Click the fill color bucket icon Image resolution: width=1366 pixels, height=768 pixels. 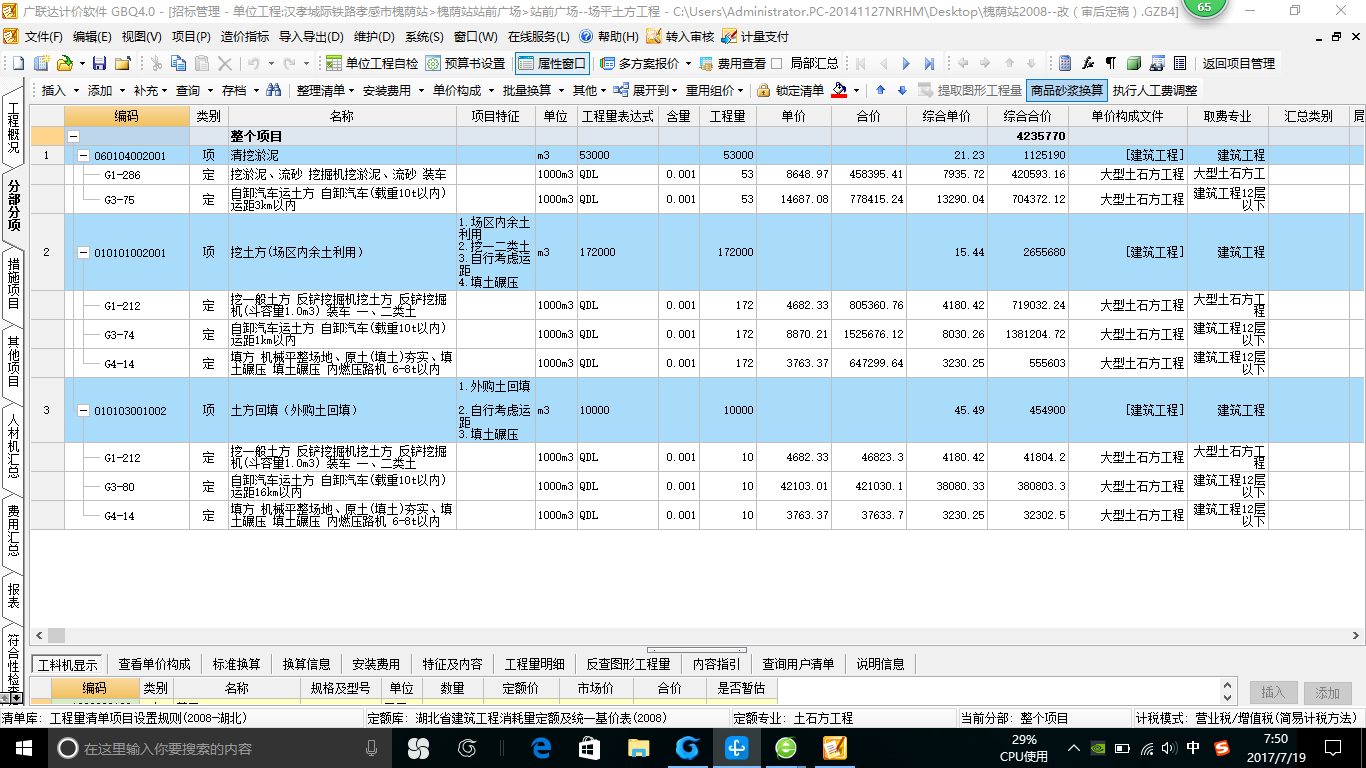[x=839, y=90]
